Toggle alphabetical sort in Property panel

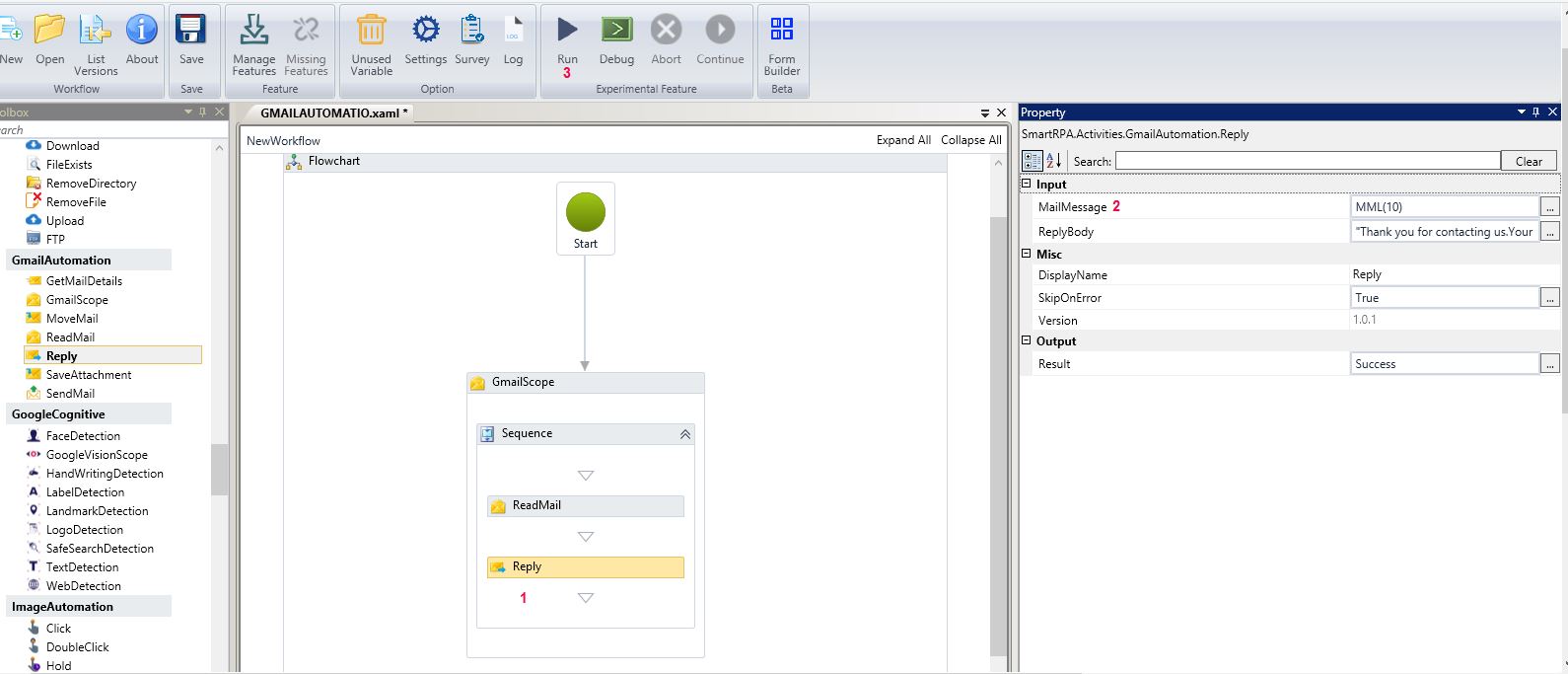click(1053, 161)
